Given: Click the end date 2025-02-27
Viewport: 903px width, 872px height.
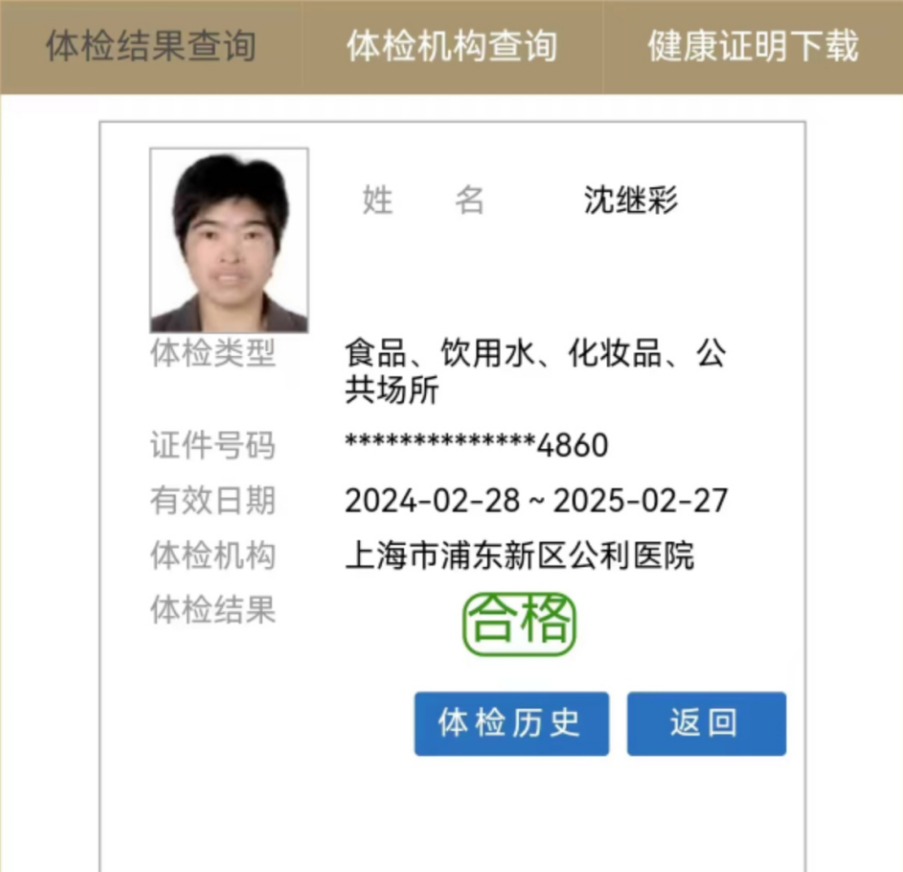Looking at the screenshot, I should click(x=640, y=501).
